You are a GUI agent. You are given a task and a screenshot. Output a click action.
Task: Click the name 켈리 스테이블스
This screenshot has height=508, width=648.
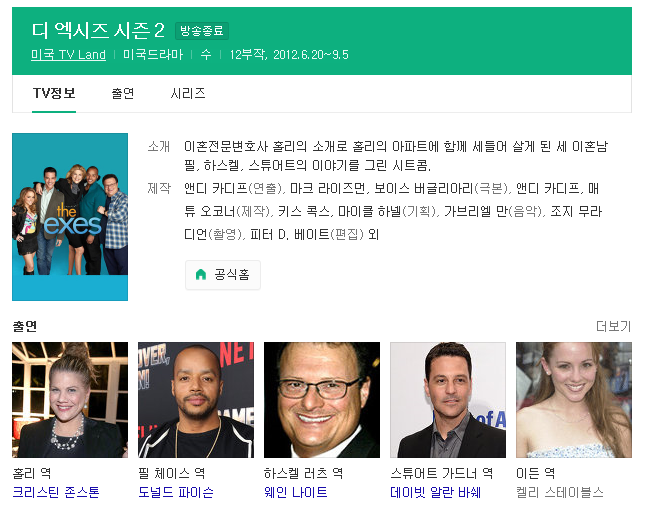click(560, 492)
